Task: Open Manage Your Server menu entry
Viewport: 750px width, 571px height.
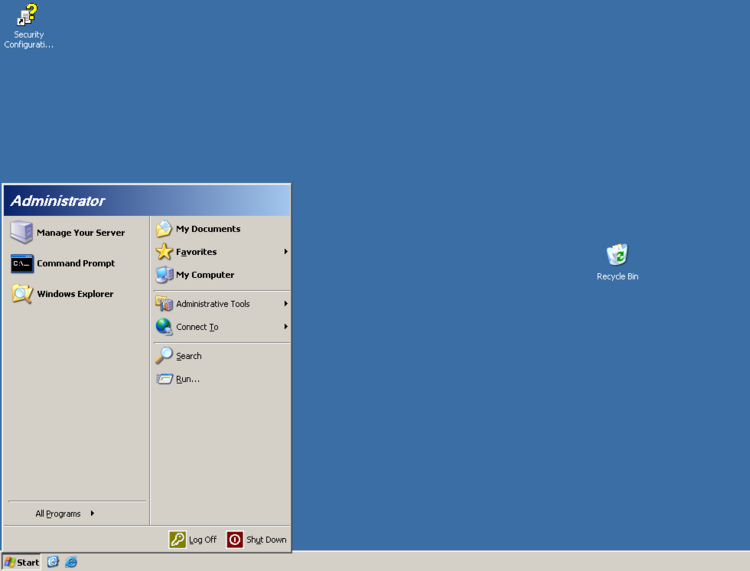Action: [x=77, y=232]
